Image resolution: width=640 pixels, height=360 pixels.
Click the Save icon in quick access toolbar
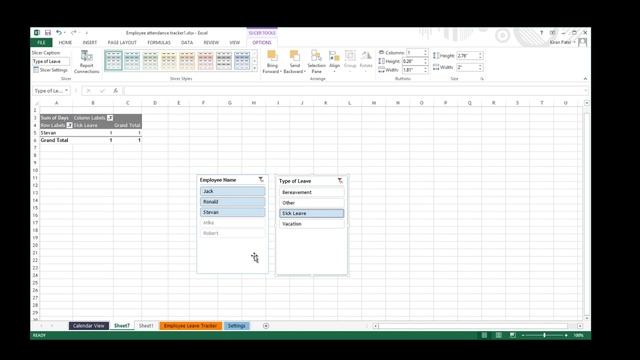pyautogui.click(x=48, y=33)
